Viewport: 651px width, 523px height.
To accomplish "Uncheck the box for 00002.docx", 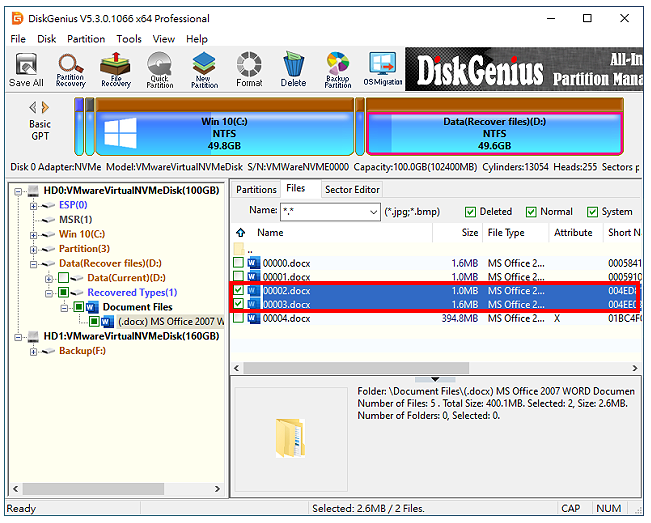I will 238,290.
